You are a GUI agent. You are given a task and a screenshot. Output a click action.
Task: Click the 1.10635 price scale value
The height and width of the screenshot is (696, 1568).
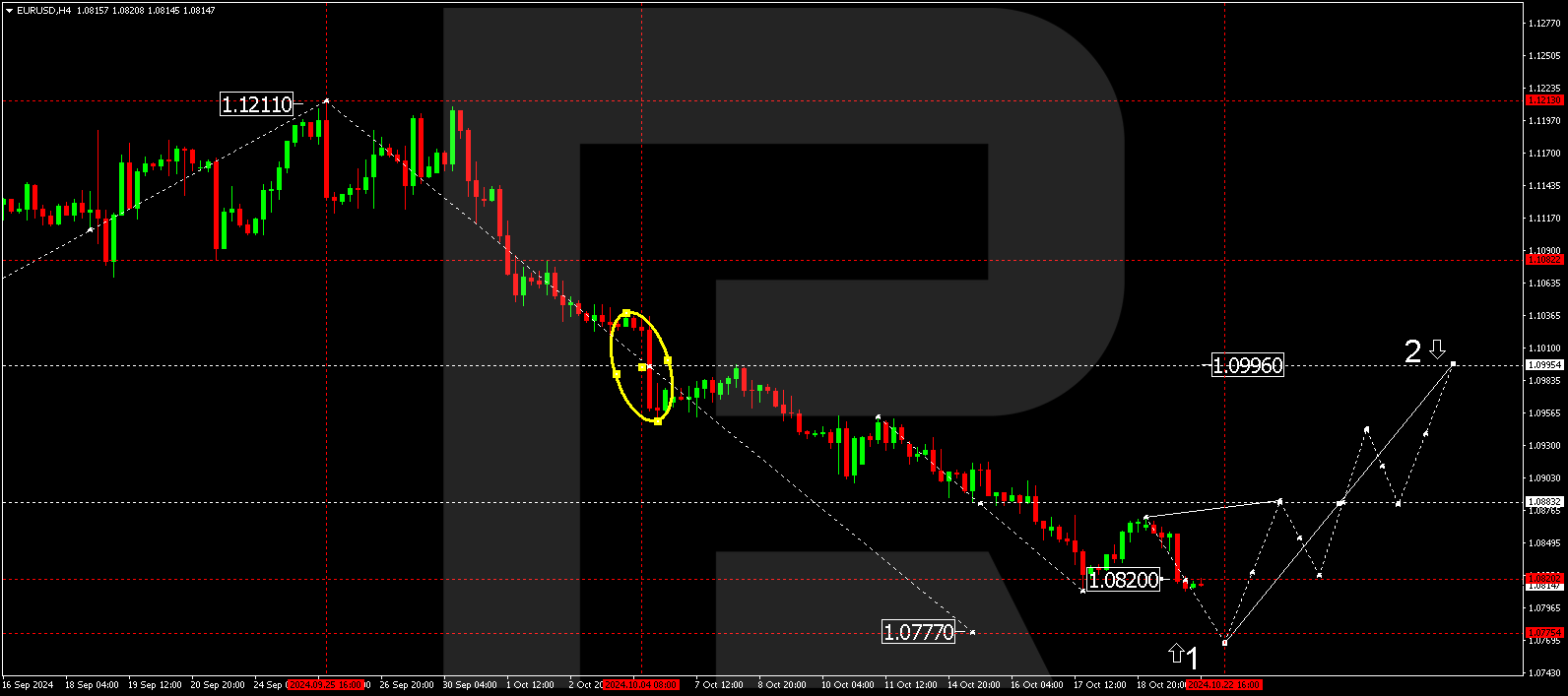(1543, 284)
